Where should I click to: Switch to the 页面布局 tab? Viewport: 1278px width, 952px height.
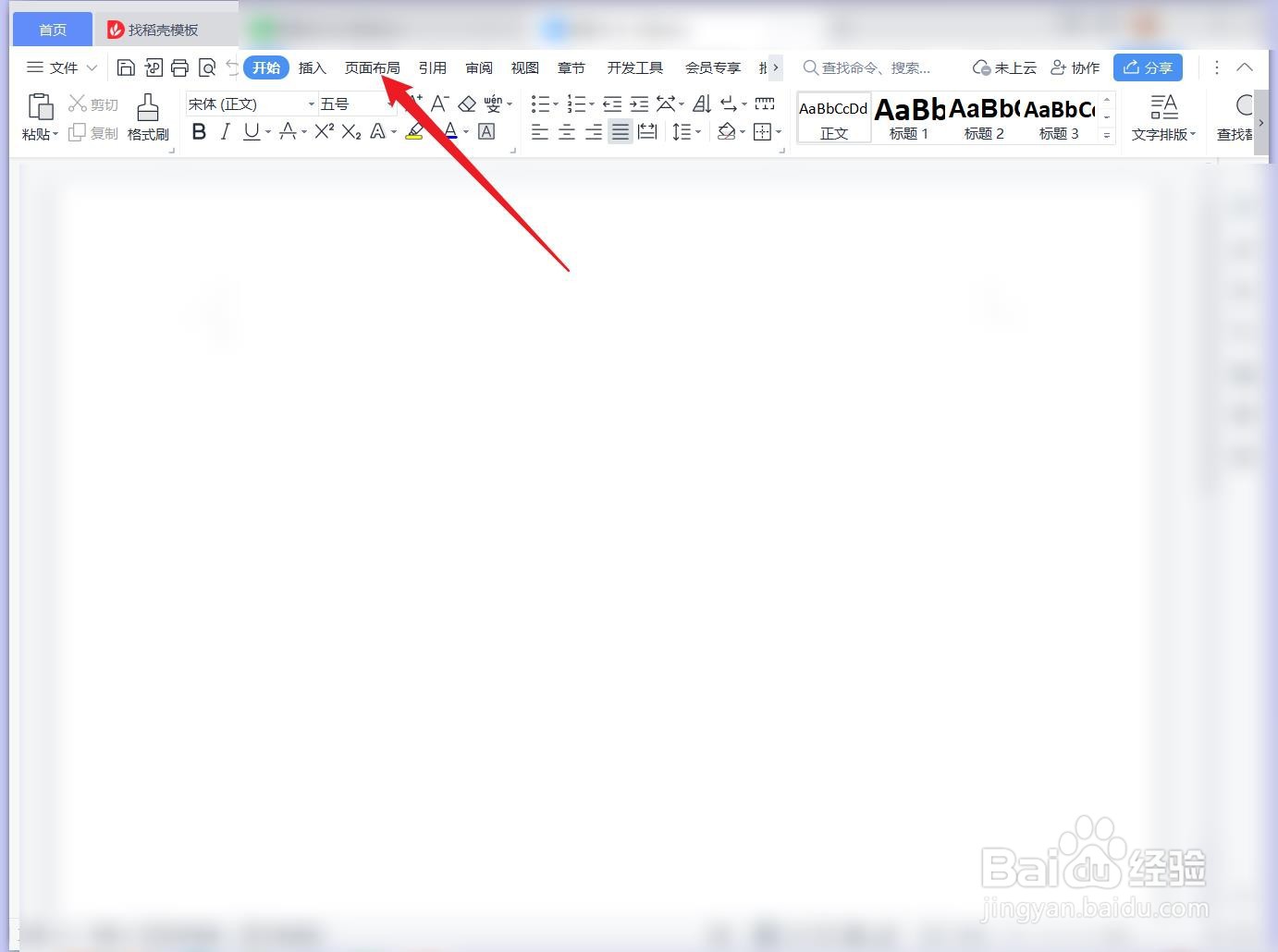click(x=372, y=67)
